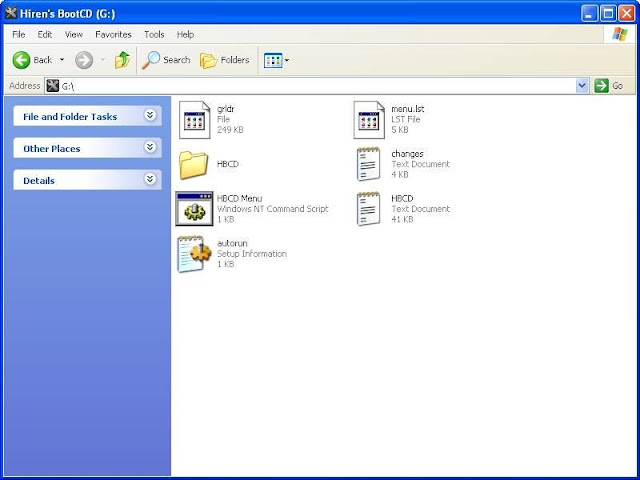Image resolution: width=640 pixels, height=480 pixels.
Task: Expand the Details panel
Action: 150,179
